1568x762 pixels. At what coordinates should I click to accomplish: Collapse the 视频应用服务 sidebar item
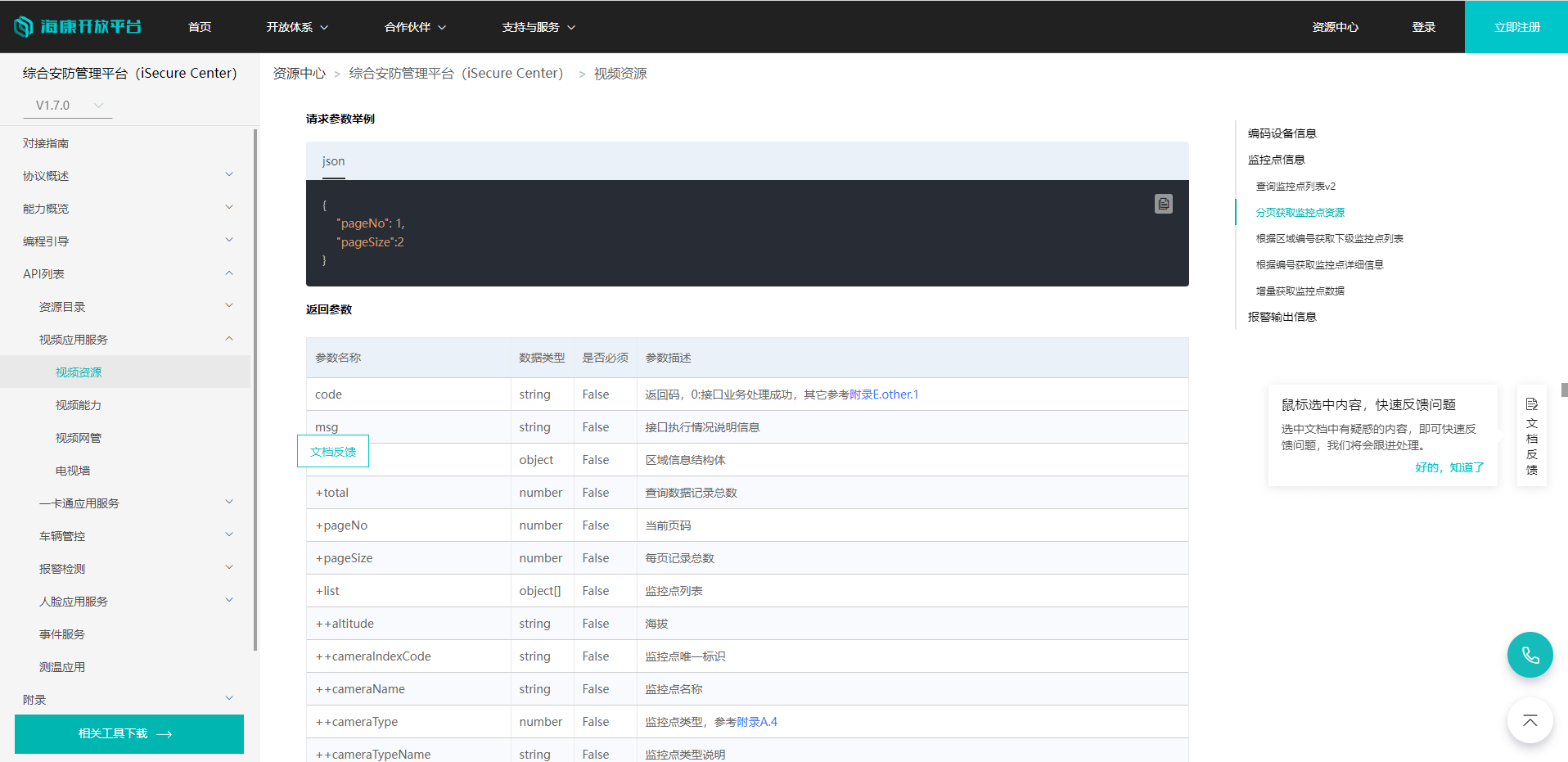[229, 339]
